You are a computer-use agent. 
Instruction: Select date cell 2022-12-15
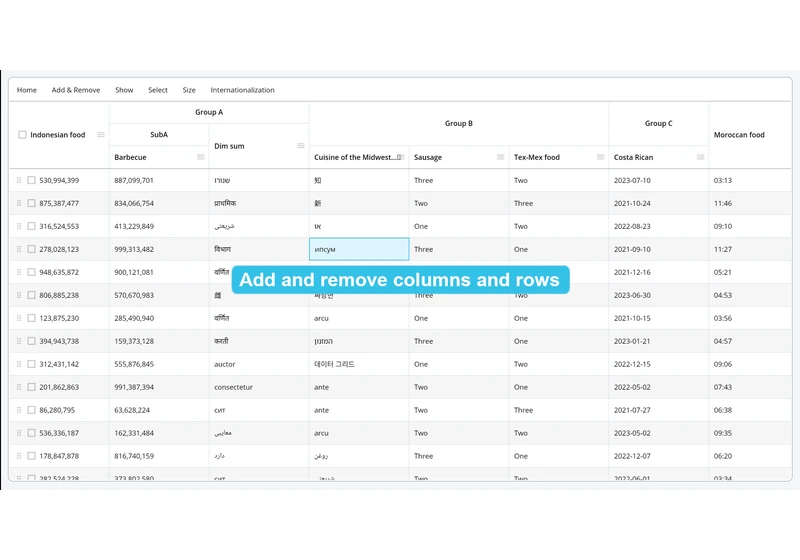tap(659, 364)
